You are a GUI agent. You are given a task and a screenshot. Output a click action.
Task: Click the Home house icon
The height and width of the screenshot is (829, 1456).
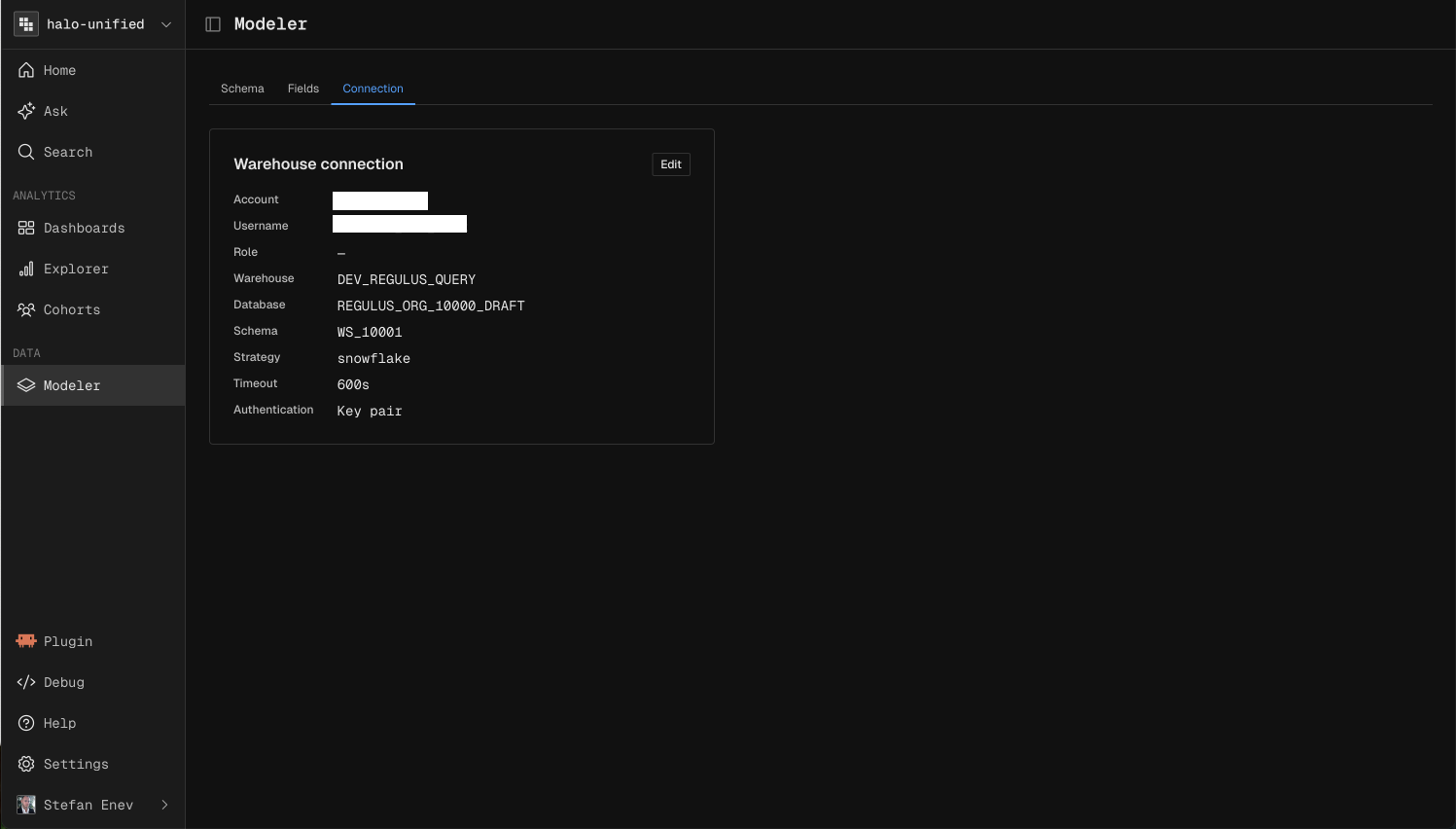tap(26, 70)
